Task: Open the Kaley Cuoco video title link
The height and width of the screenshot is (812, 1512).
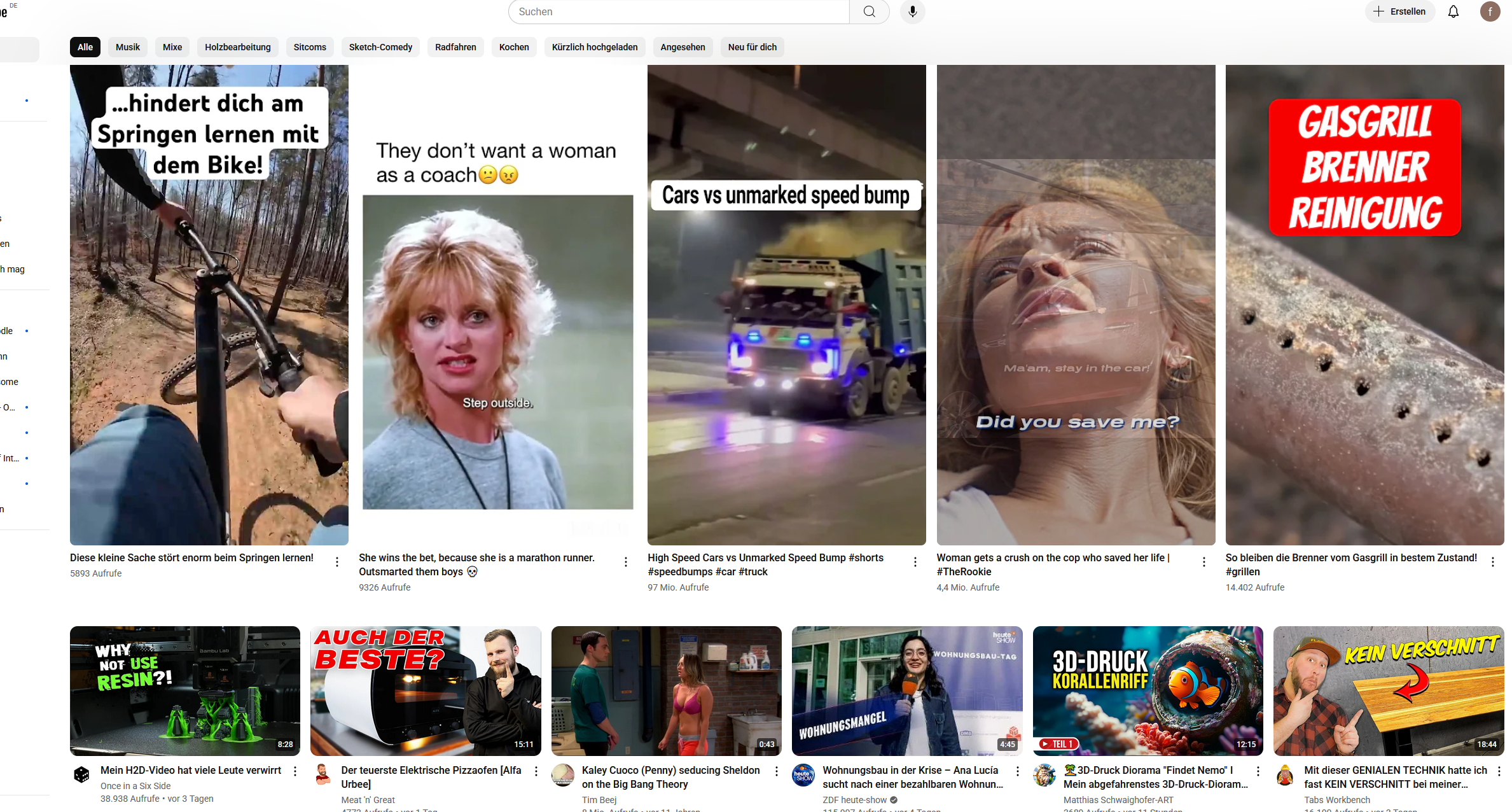Action: point(670,777)
